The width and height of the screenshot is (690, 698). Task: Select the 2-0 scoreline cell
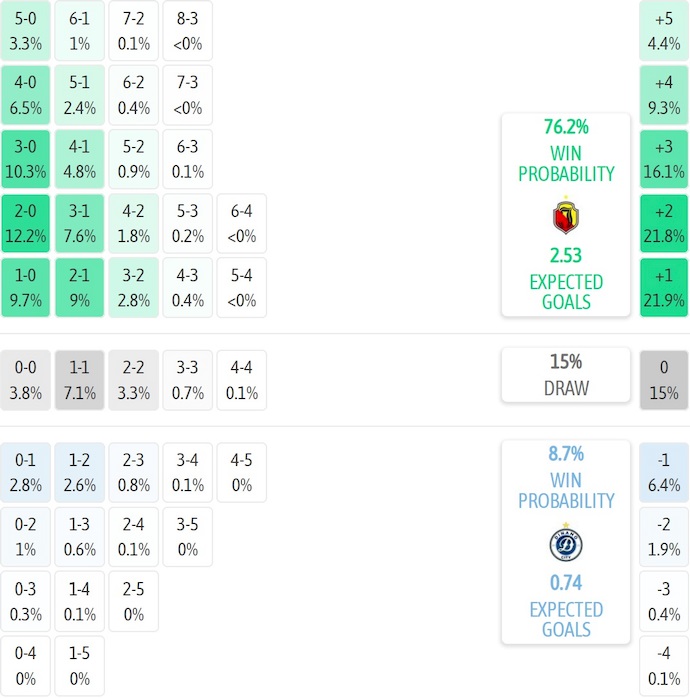click(26, 224)
